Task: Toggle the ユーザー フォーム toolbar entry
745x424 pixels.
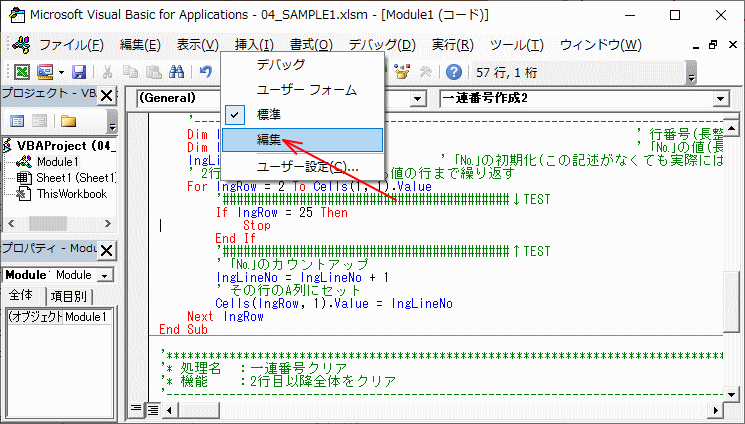Action: tap(303, 90)
